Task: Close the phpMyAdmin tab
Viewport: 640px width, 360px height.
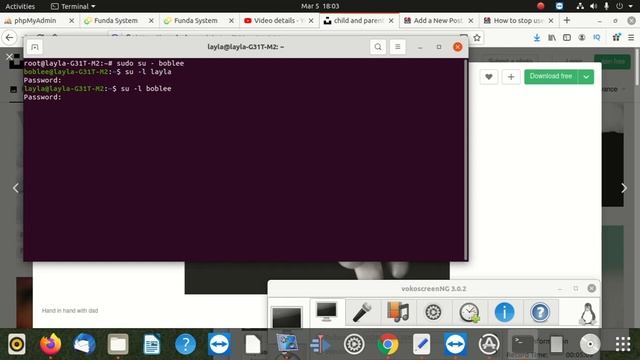Action: pos(71,20)
